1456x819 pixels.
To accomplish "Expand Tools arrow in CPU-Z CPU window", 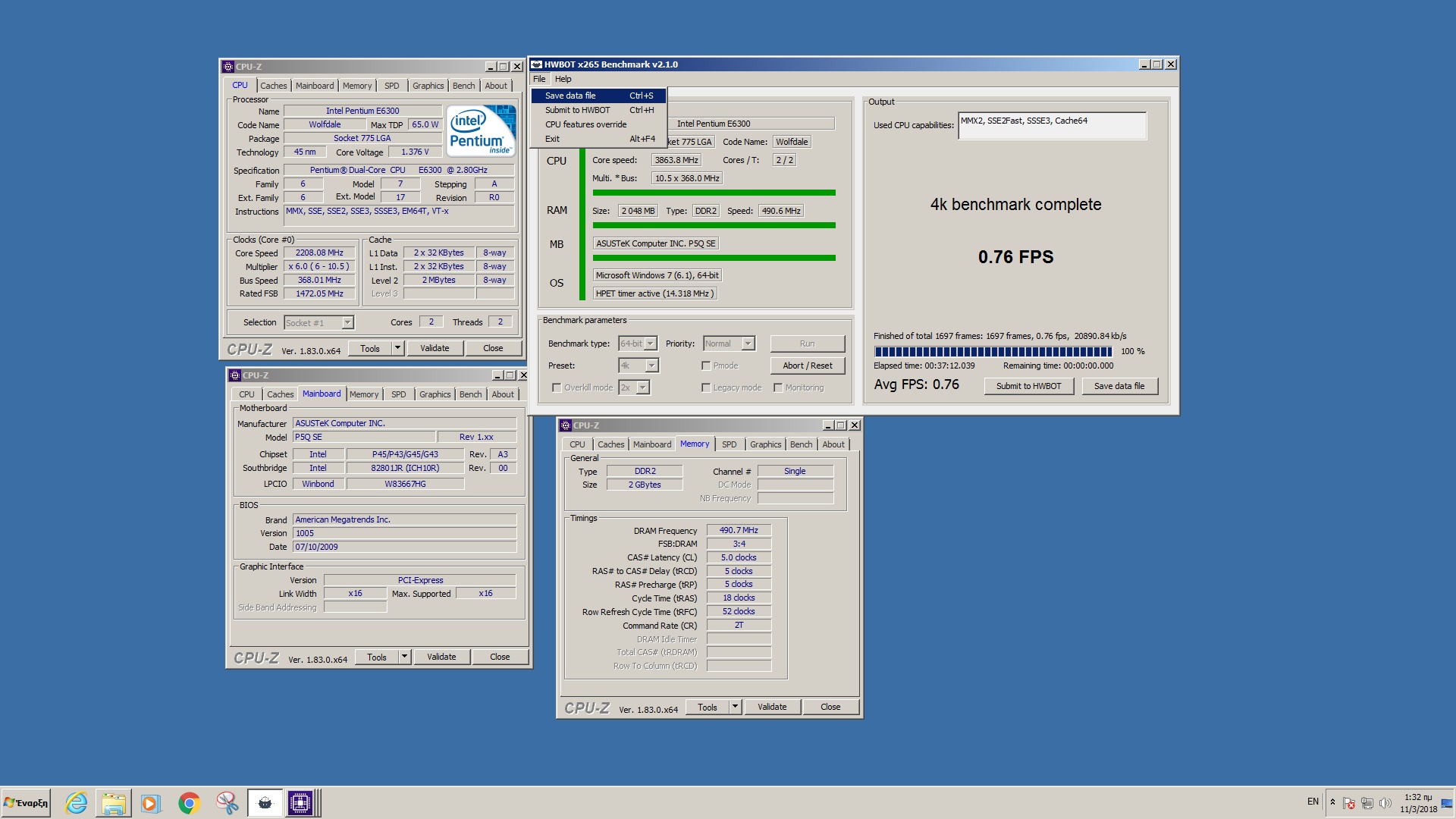I will coord(397,348).
